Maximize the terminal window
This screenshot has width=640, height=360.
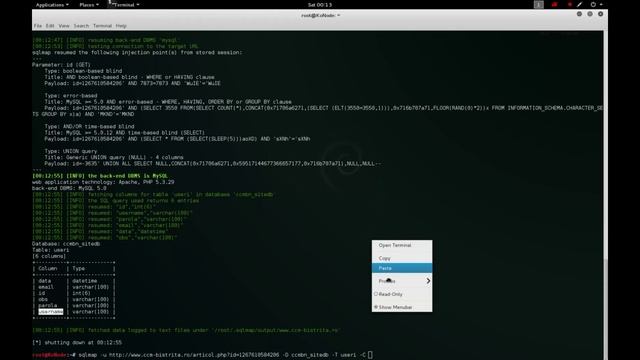[x=590, y=14]
